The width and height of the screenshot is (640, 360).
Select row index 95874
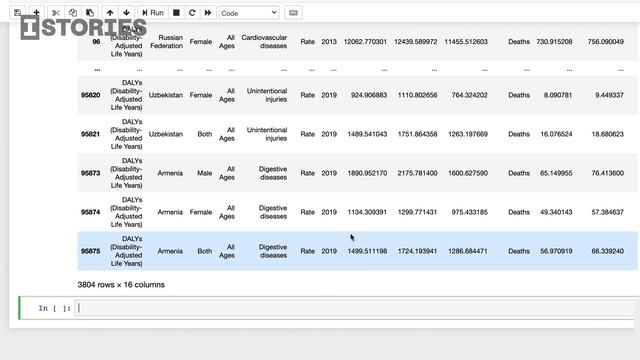[x=90, y=212]
